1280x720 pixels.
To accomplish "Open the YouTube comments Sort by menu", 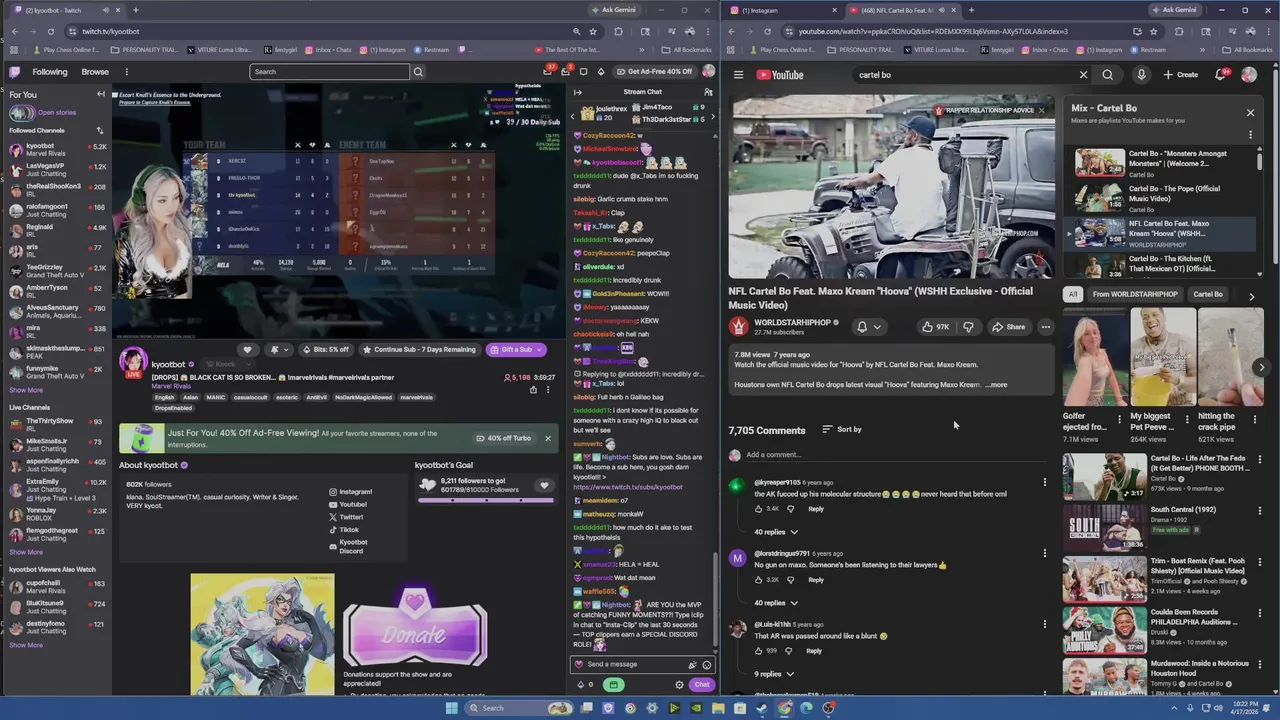I will (x=842, y=430).
